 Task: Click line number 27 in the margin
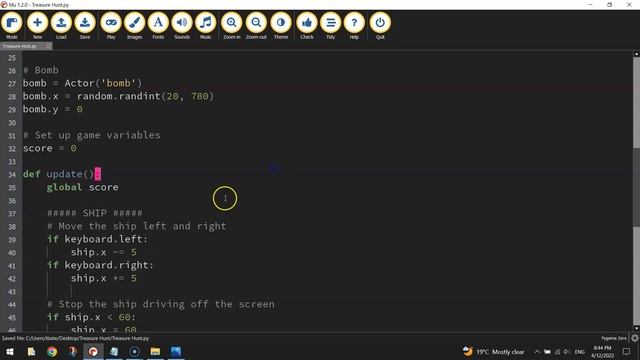click(12, 84)
